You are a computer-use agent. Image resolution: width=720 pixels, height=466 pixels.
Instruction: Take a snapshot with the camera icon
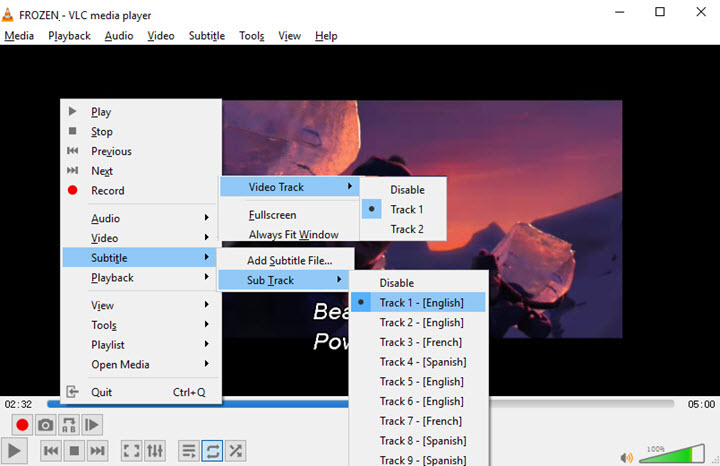point(45,425)
